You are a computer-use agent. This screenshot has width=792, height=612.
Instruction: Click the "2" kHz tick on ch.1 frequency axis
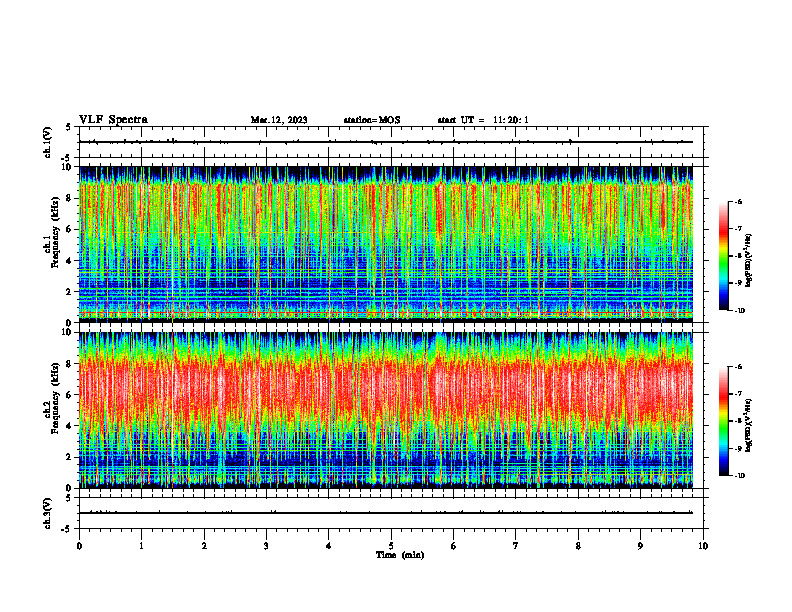70,292
